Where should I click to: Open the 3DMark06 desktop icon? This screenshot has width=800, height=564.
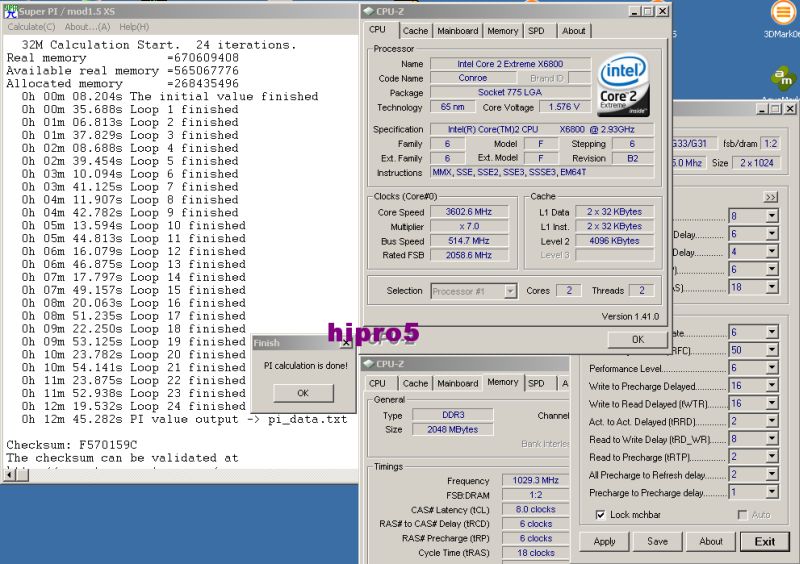(x=782, y=18)
